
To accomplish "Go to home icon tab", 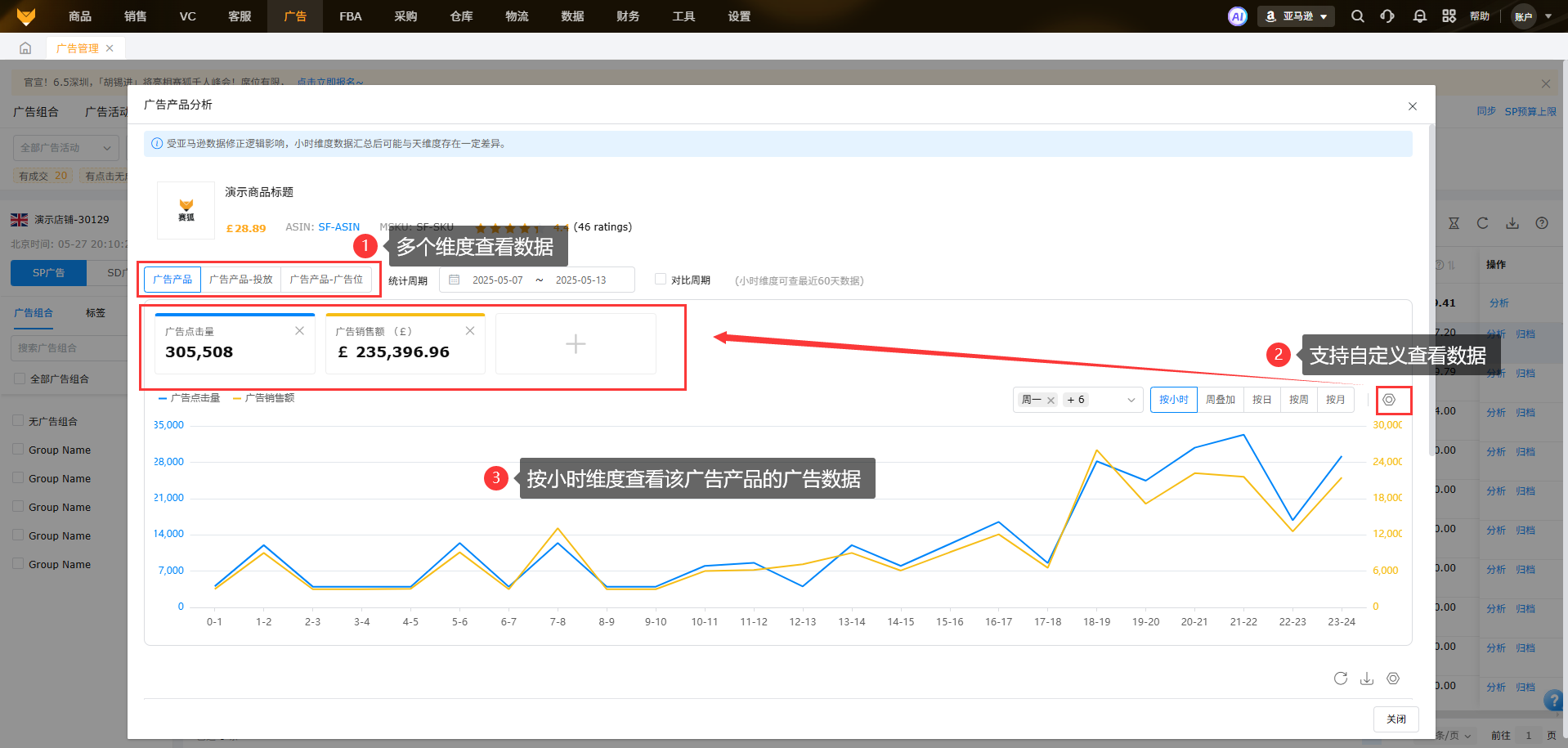I will tap(25, 48).
